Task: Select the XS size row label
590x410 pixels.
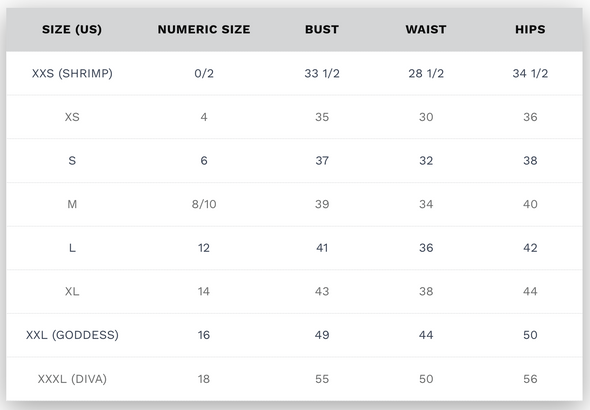Action: click(x=72, y=117)
